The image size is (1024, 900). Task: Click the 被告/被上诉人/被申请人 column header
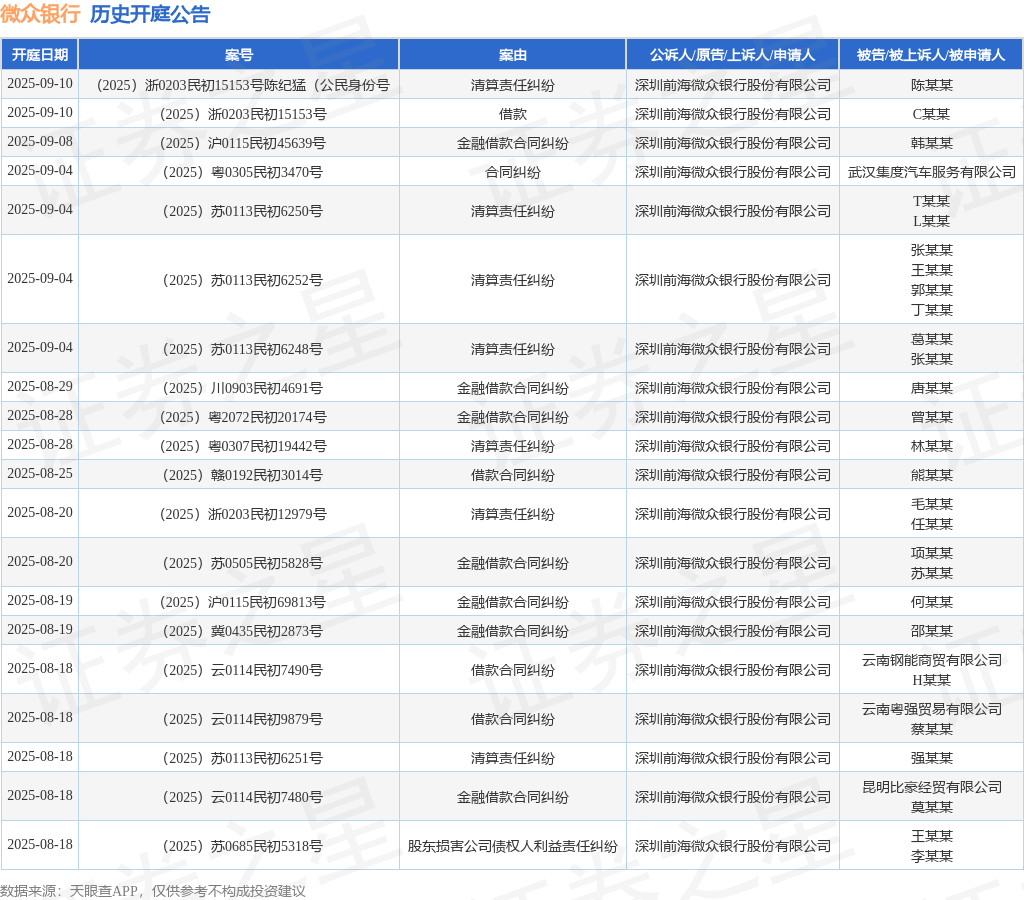pyautogui.click(x=931, y=55)
